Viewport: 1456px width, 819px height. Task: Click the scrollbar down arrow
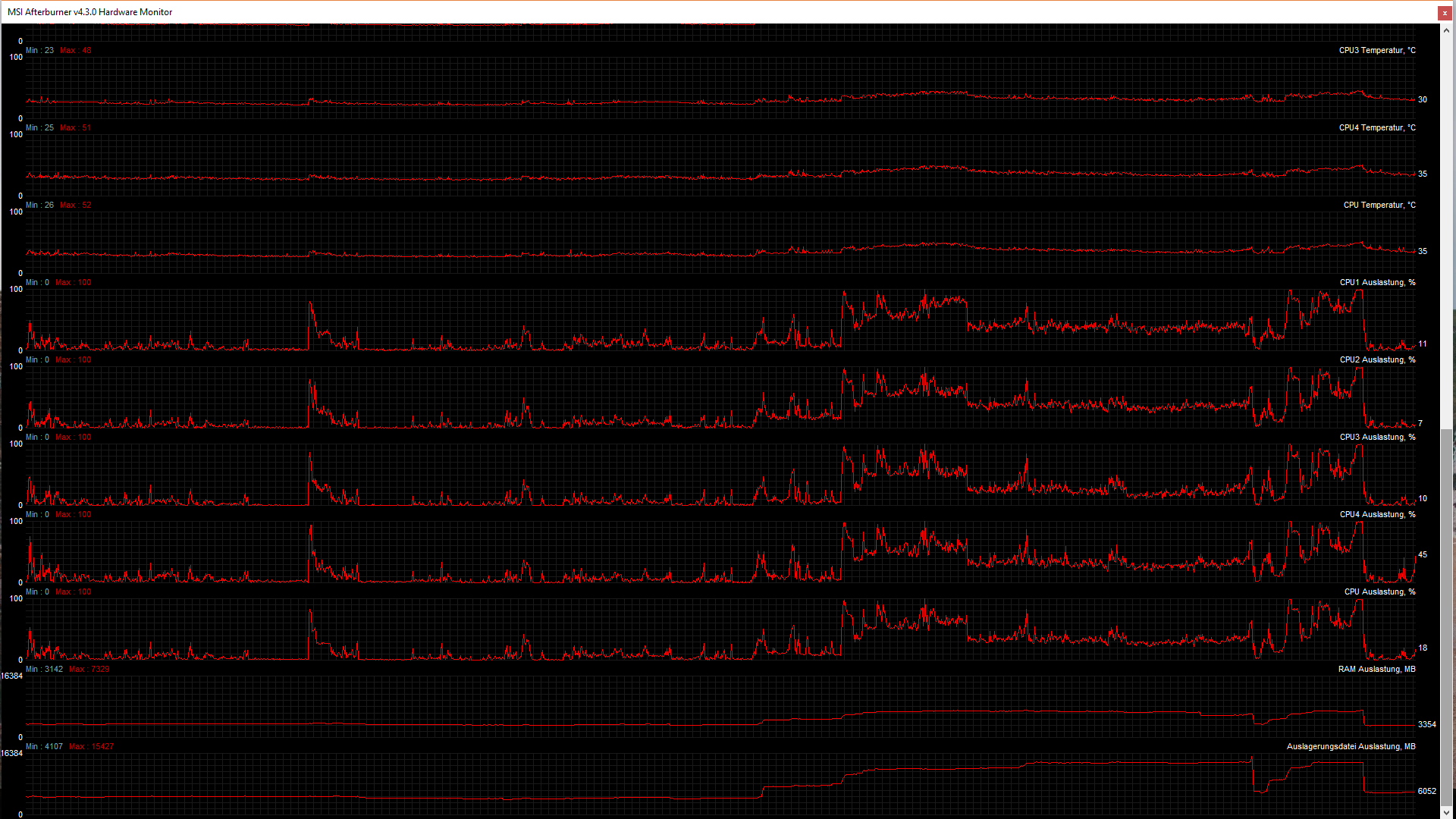[1447, 812]
